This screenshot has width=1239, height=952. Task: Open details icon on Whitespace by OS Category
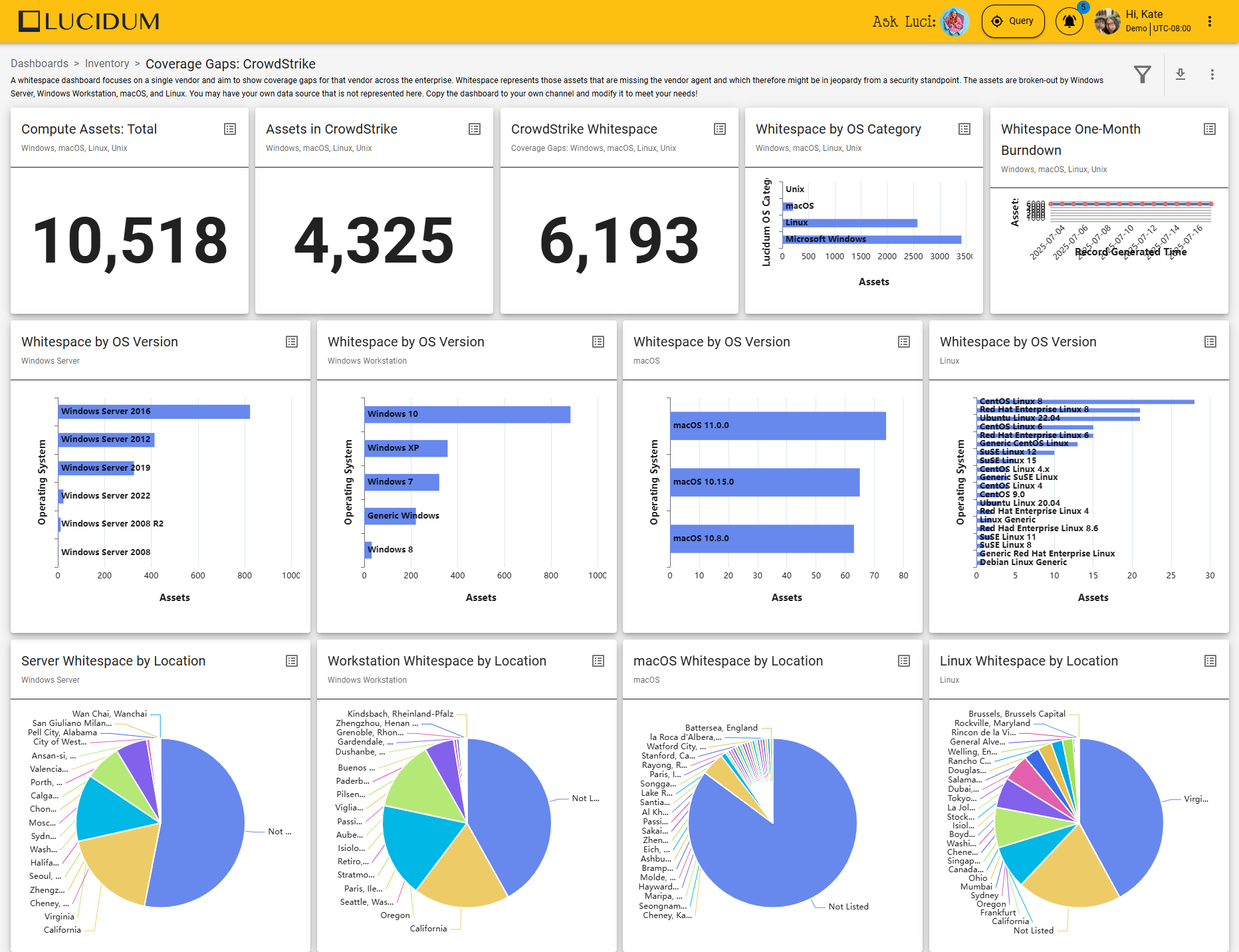(964, 129)
